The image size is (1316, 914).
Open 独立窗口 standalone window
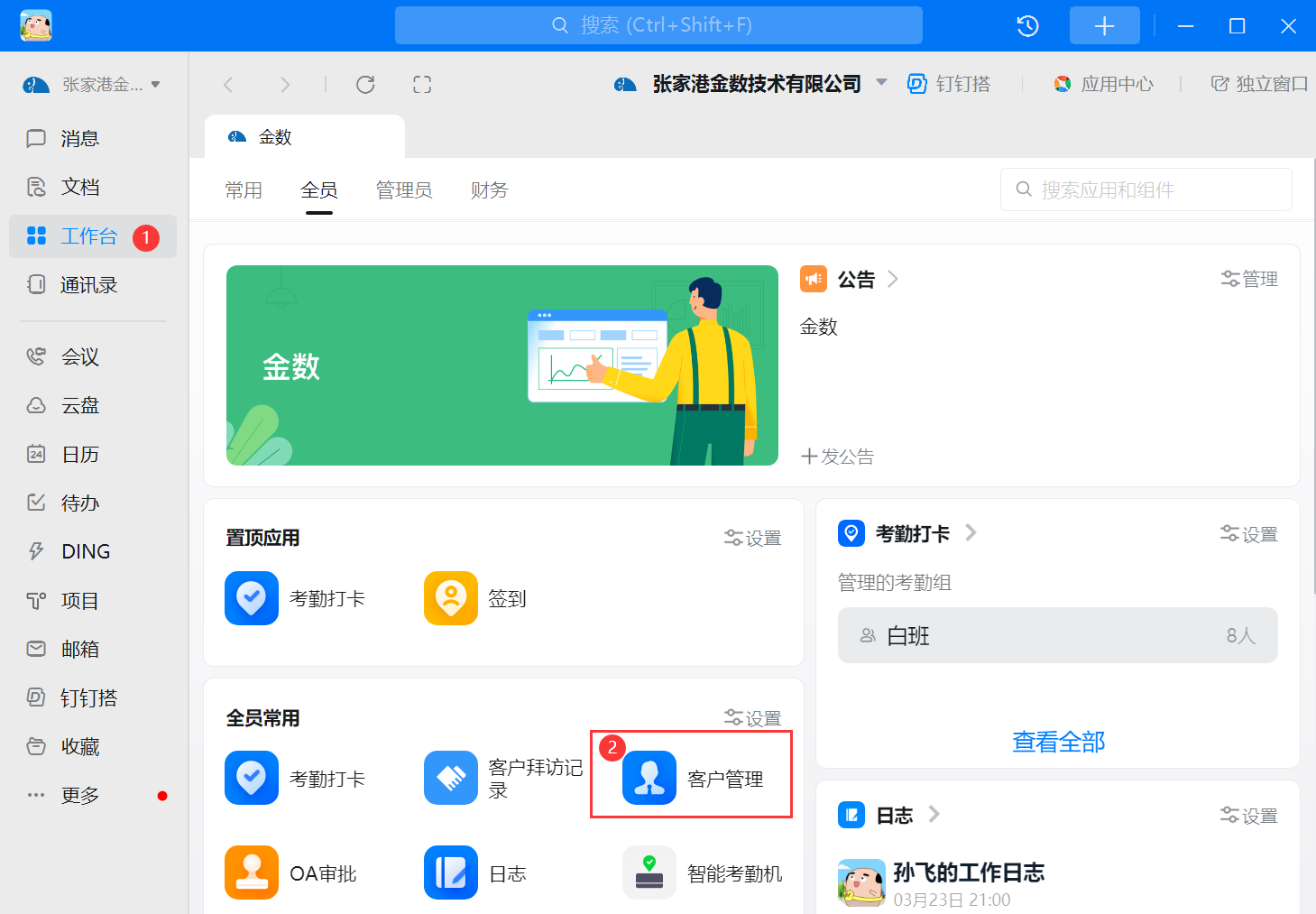1259,84
